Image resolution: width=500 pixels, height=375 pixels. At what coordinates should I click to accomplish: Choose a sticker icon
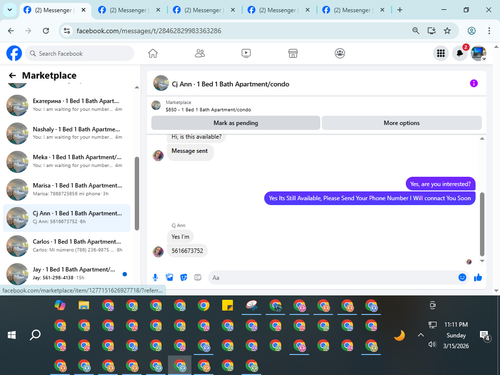184,277
